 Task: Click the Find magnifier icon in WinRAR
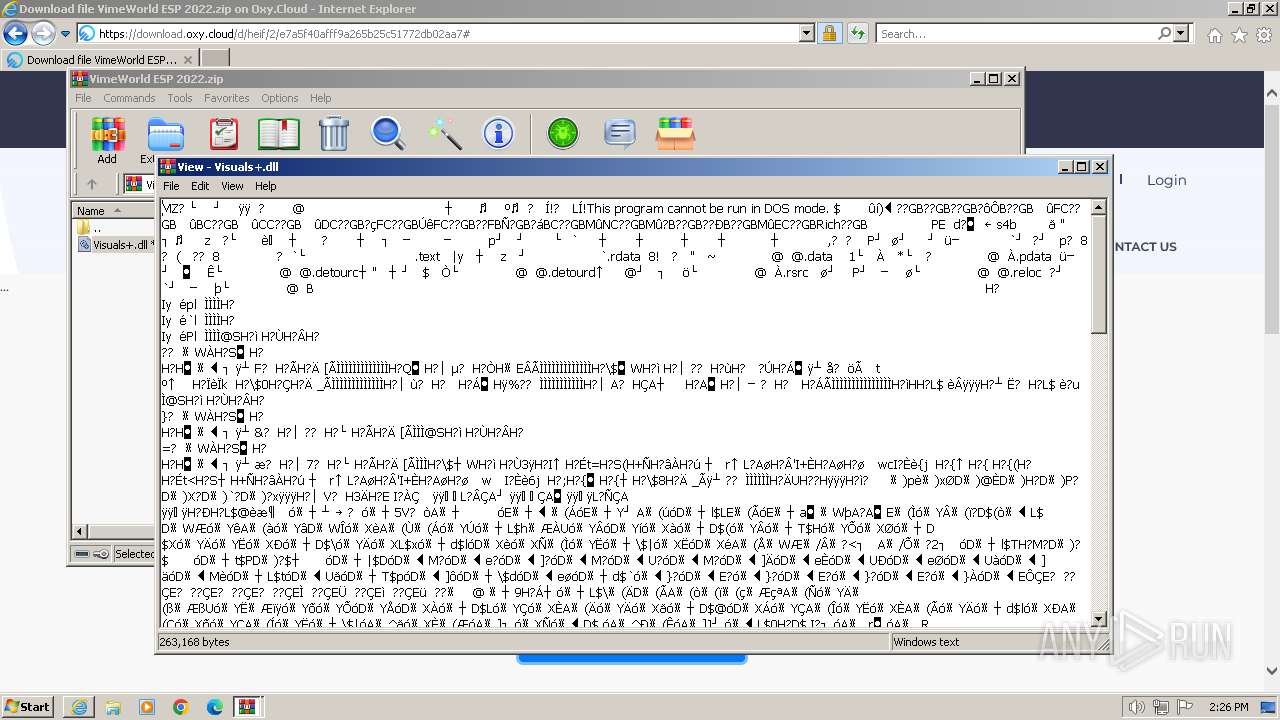pyautogui.click(x=388, y=134)
